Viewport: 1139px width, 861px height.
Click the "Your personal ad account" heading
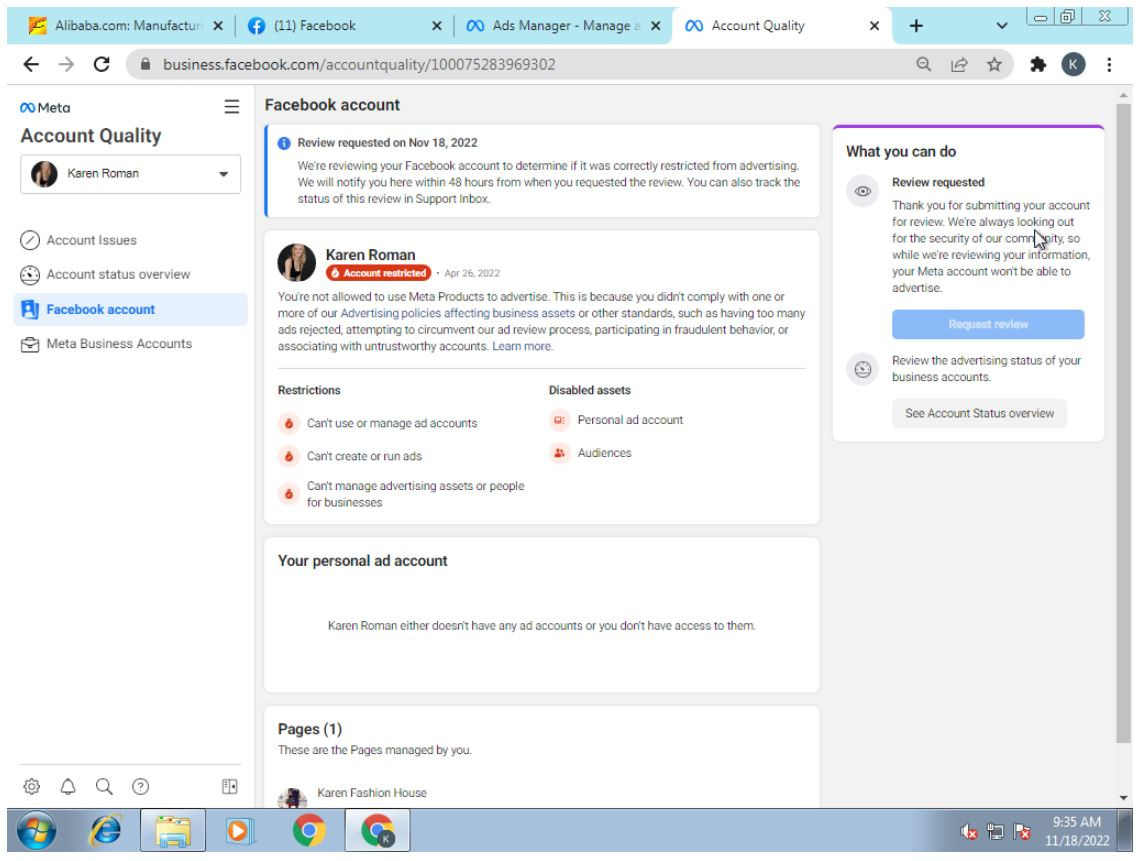pos(362,561)
